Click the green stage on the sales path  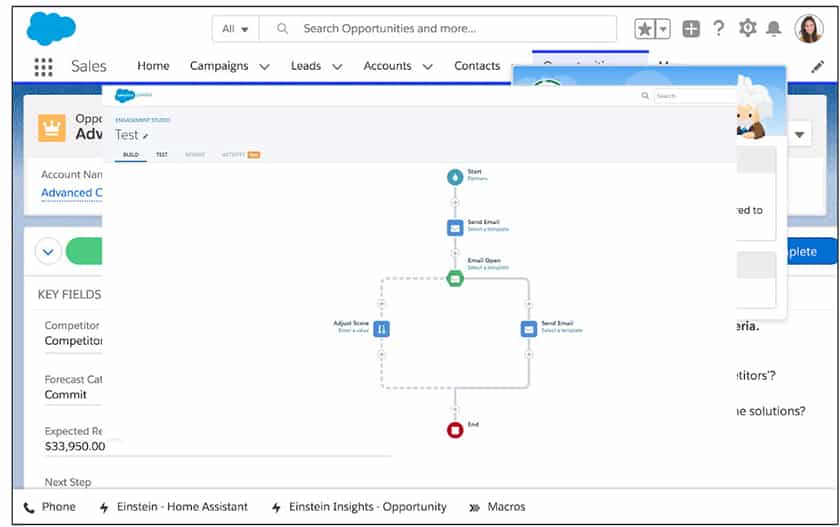84,251
